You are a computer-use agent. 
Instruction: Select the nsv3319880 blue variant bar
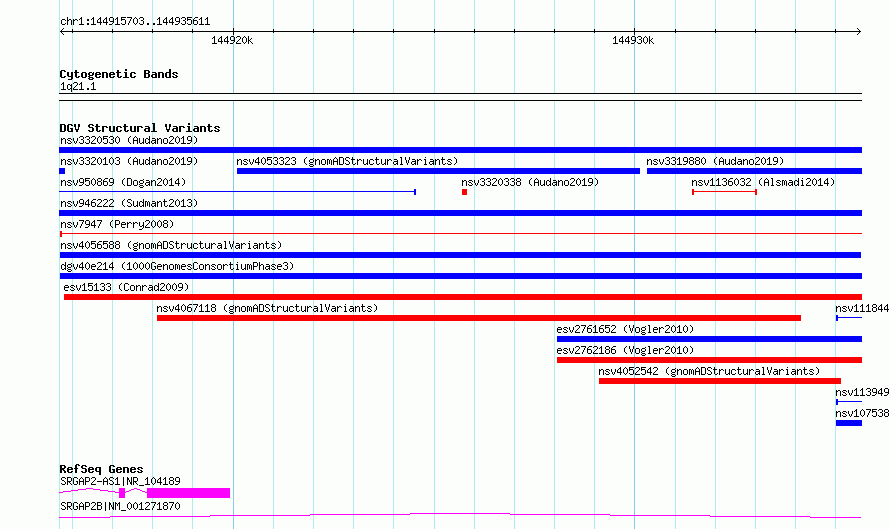(754, 171)
